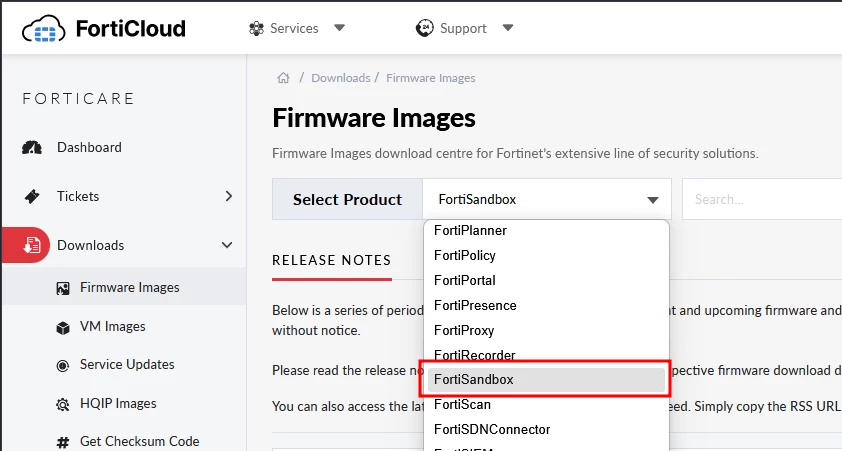Click the Firmware Images breadcrumb link

point(431,78)
